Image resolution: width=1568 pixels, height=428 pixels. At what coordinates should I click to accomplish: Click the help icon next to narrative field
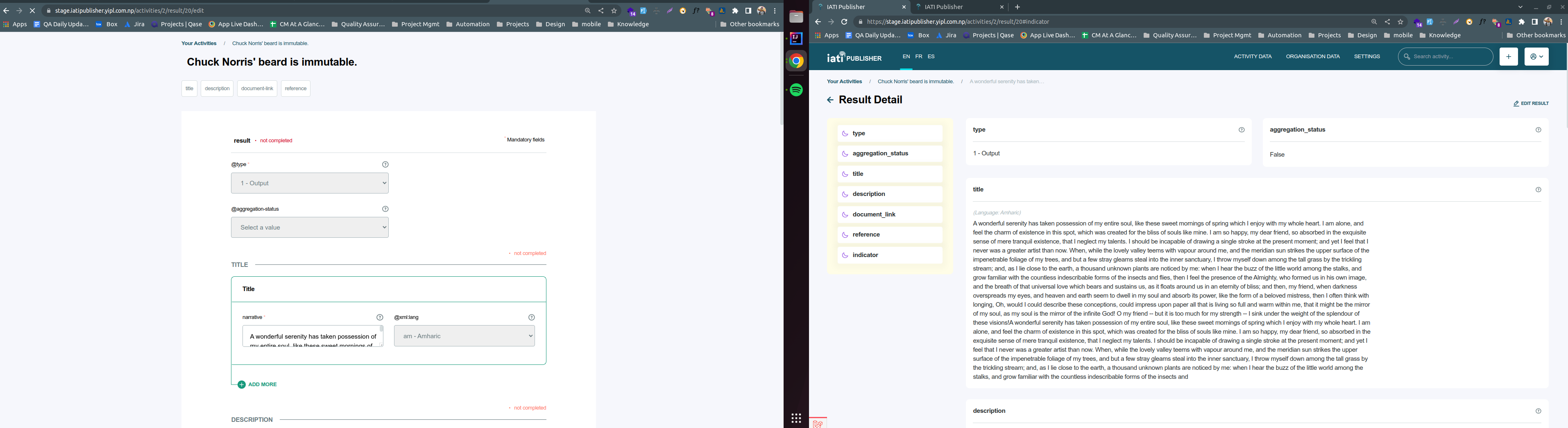(378, 316)
